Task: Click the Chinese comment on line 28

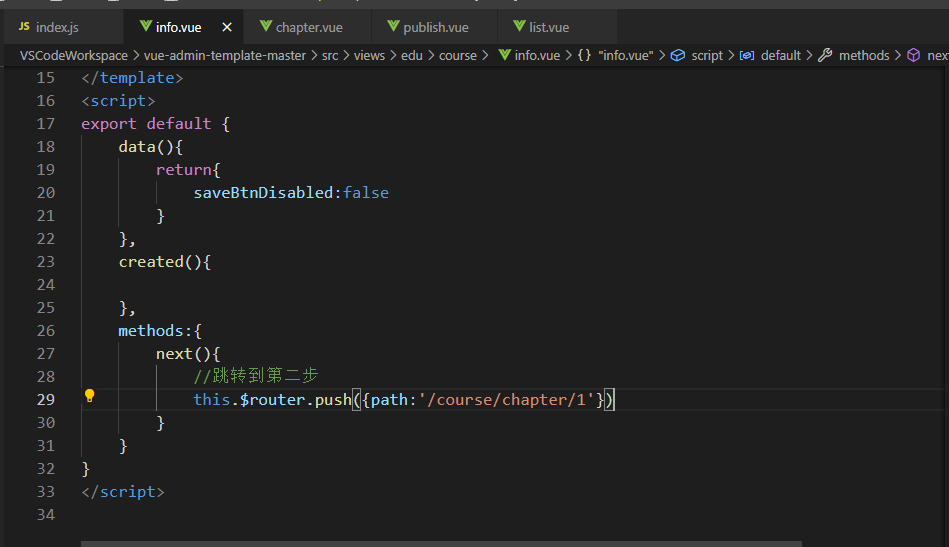Action: click(x=256, y=376)
